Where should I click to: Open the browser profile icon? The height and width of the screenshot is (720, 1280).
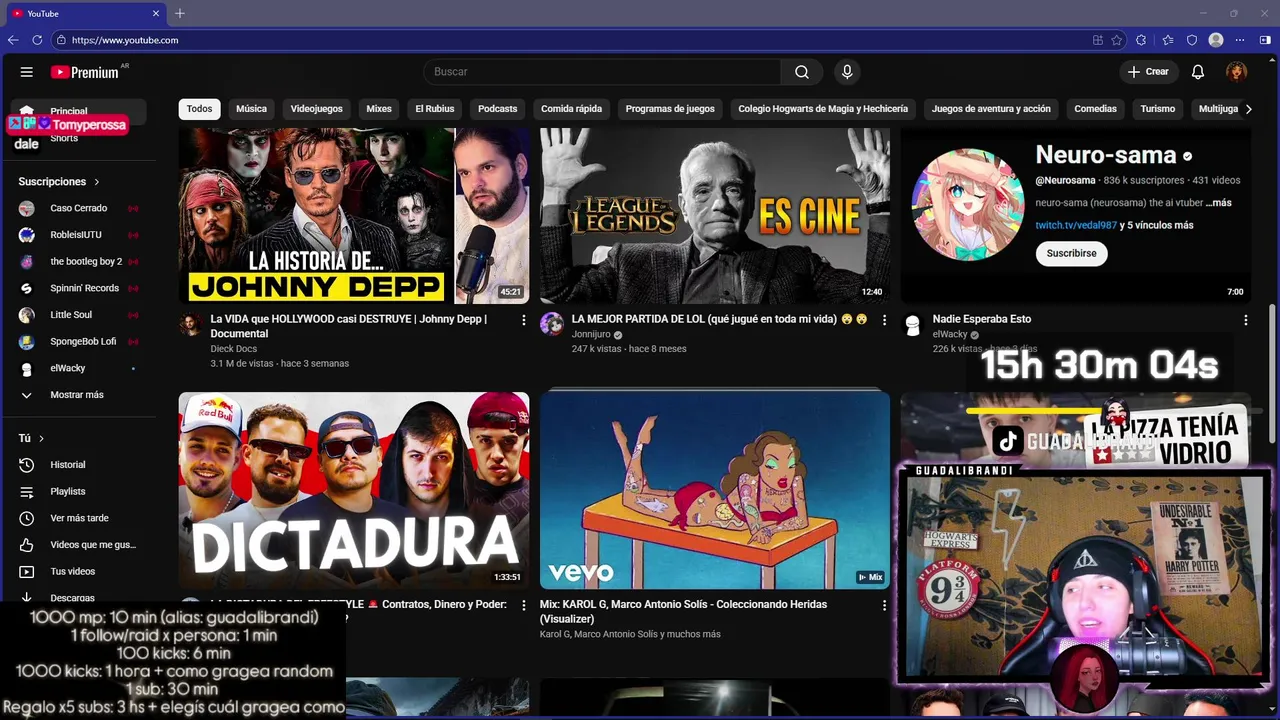coord(1216,40)
